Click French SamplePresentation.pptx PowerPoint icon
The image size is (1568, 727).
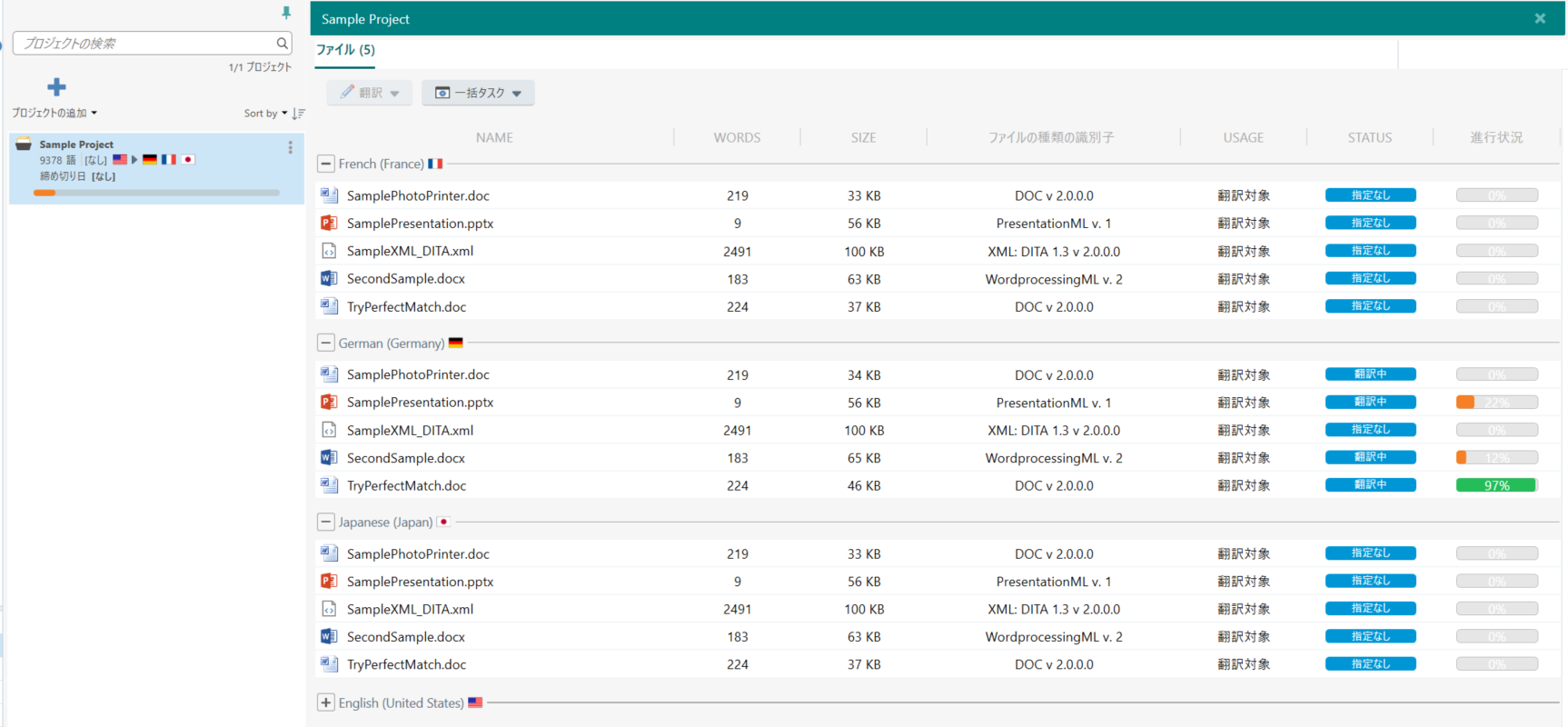click(x=329, y=223)
